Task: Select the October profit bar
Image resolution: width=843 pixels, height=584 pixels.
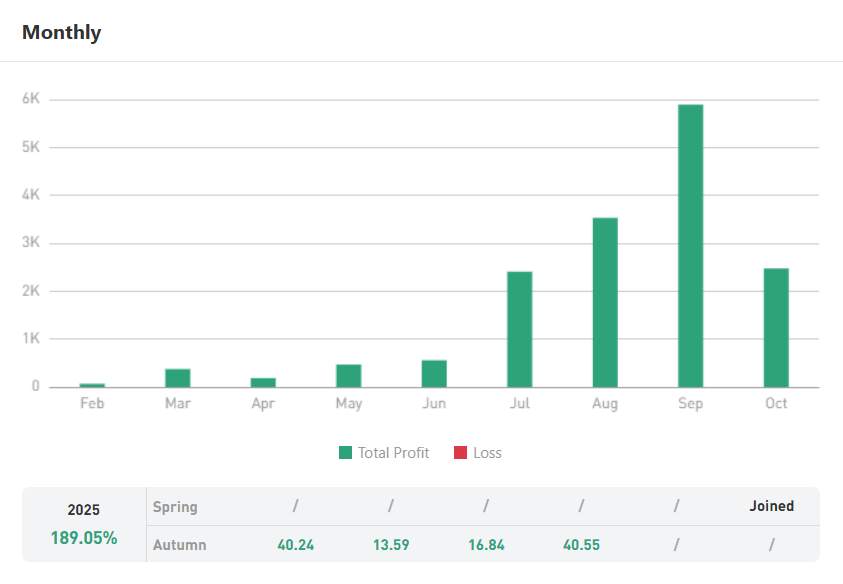Action: pyautogui.click(x=776, y=327)
